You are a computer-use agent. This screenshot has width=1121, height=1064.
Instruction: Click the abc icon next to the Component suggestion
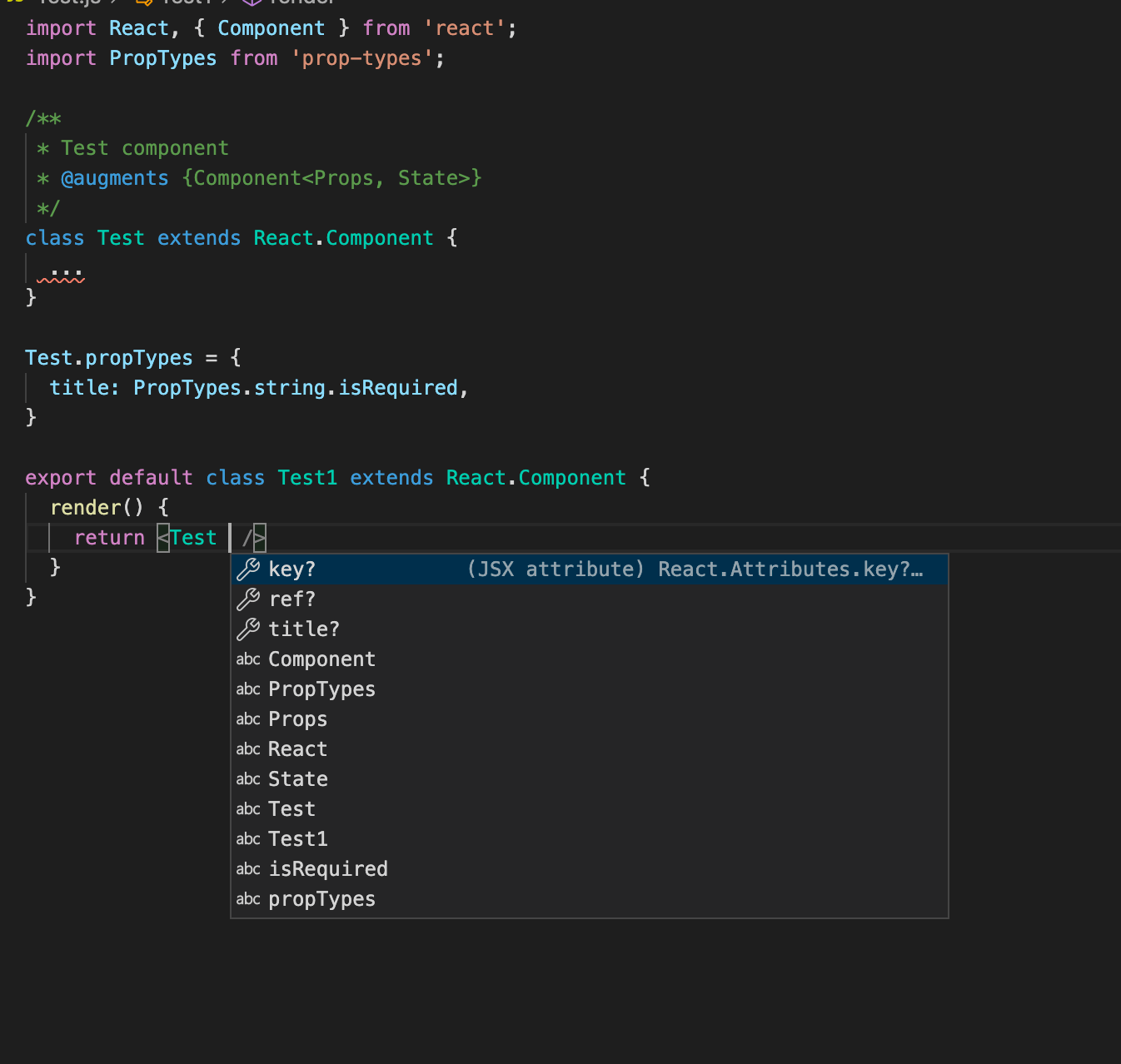click(x=247, y=659)
